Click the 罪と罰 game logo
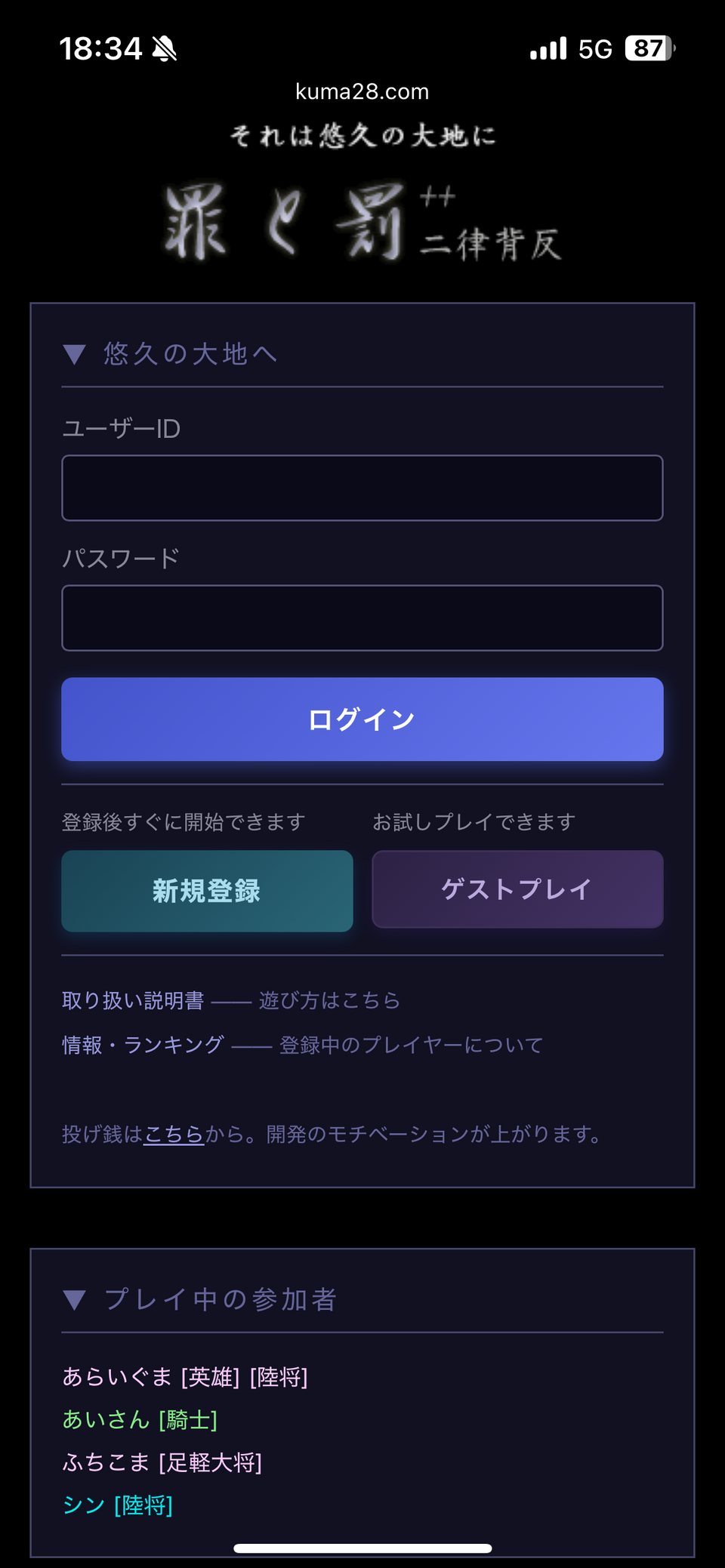725x1568 pixels. coord(362,223)
